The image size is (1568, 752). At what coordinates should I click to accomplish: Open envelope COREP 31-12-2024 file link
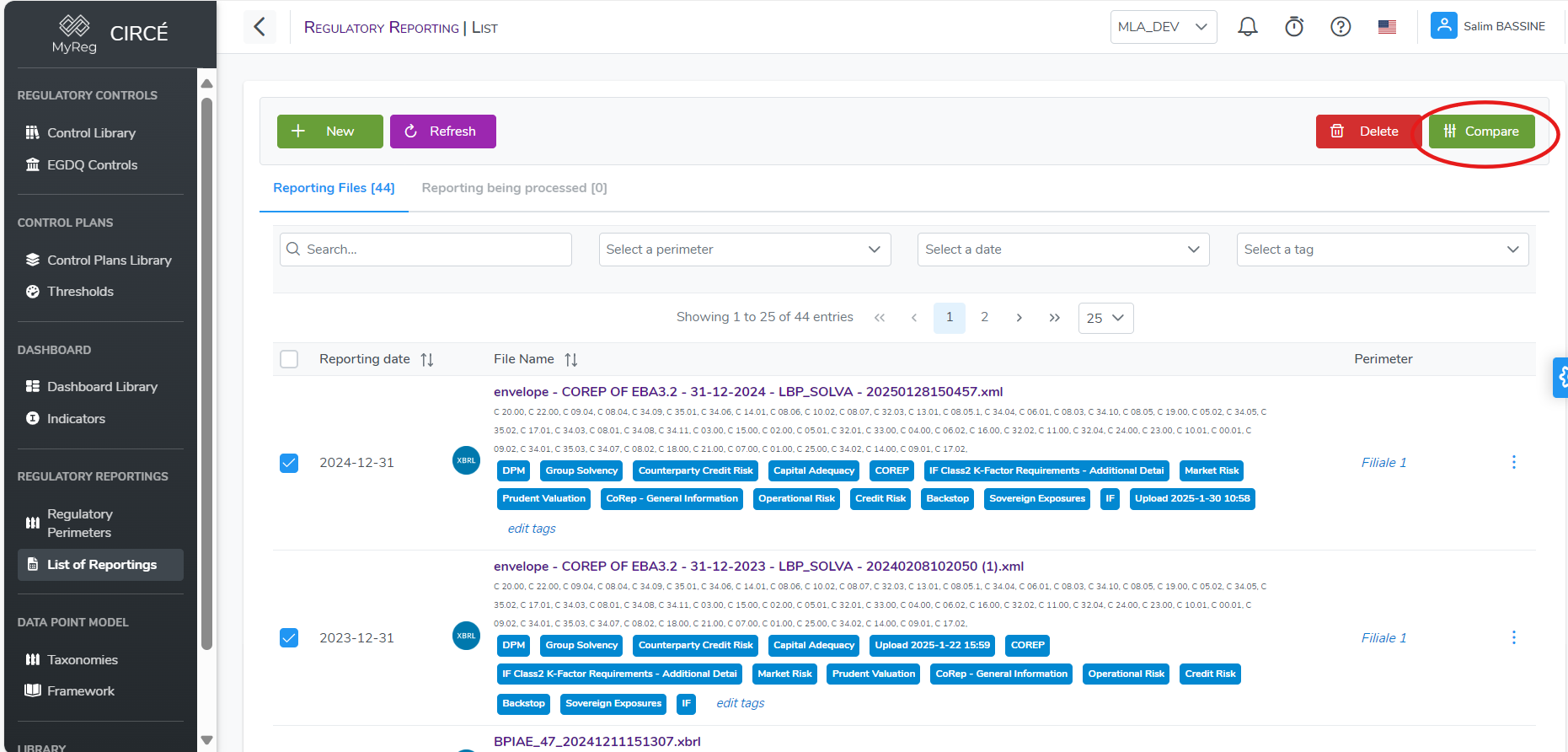748,391
